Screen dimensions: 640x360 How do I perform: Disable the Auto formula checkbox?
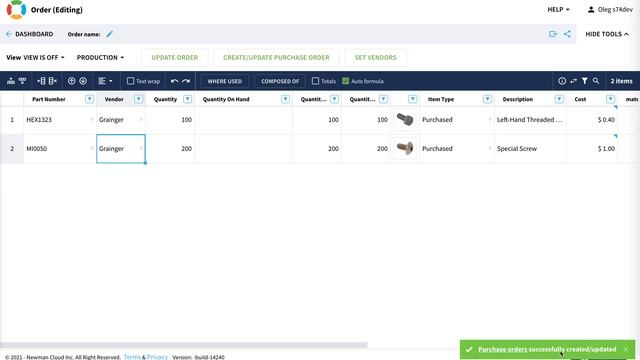(346, 81)
